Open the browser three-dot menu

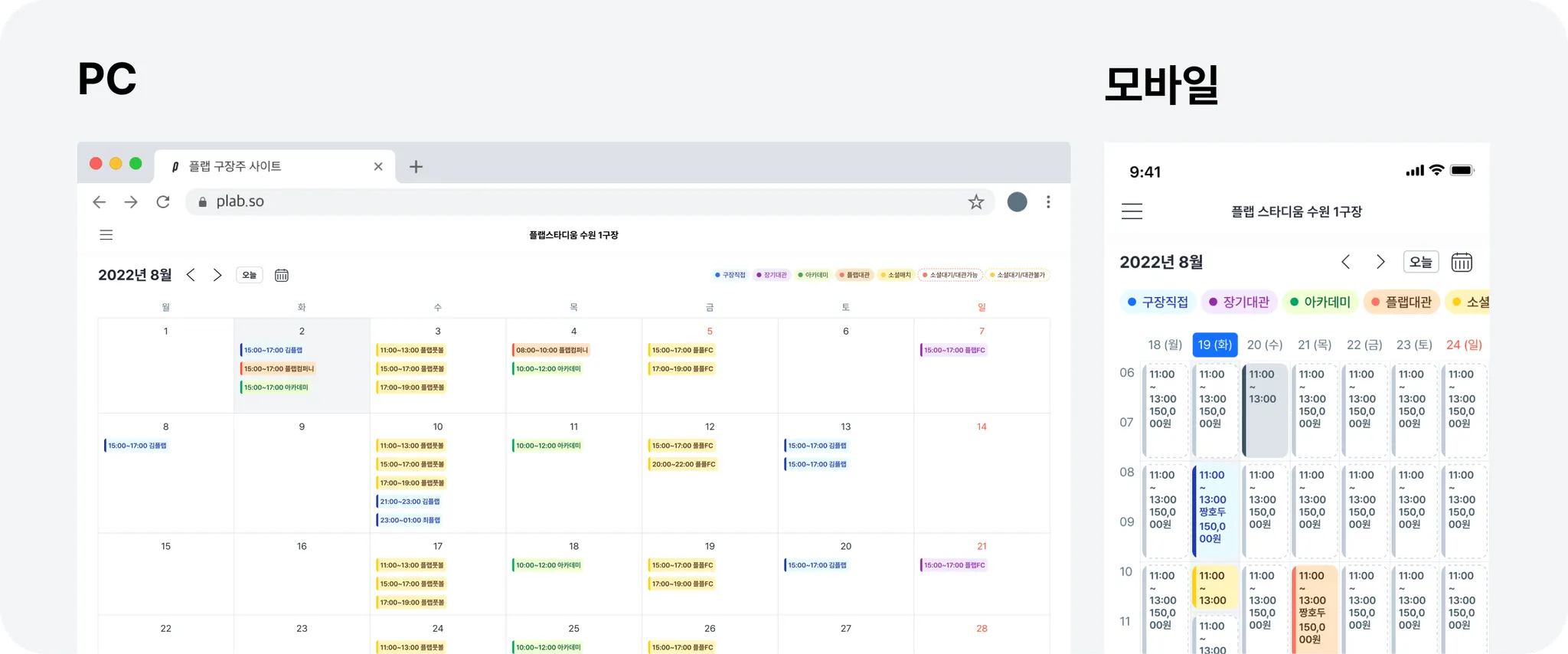1048,201
